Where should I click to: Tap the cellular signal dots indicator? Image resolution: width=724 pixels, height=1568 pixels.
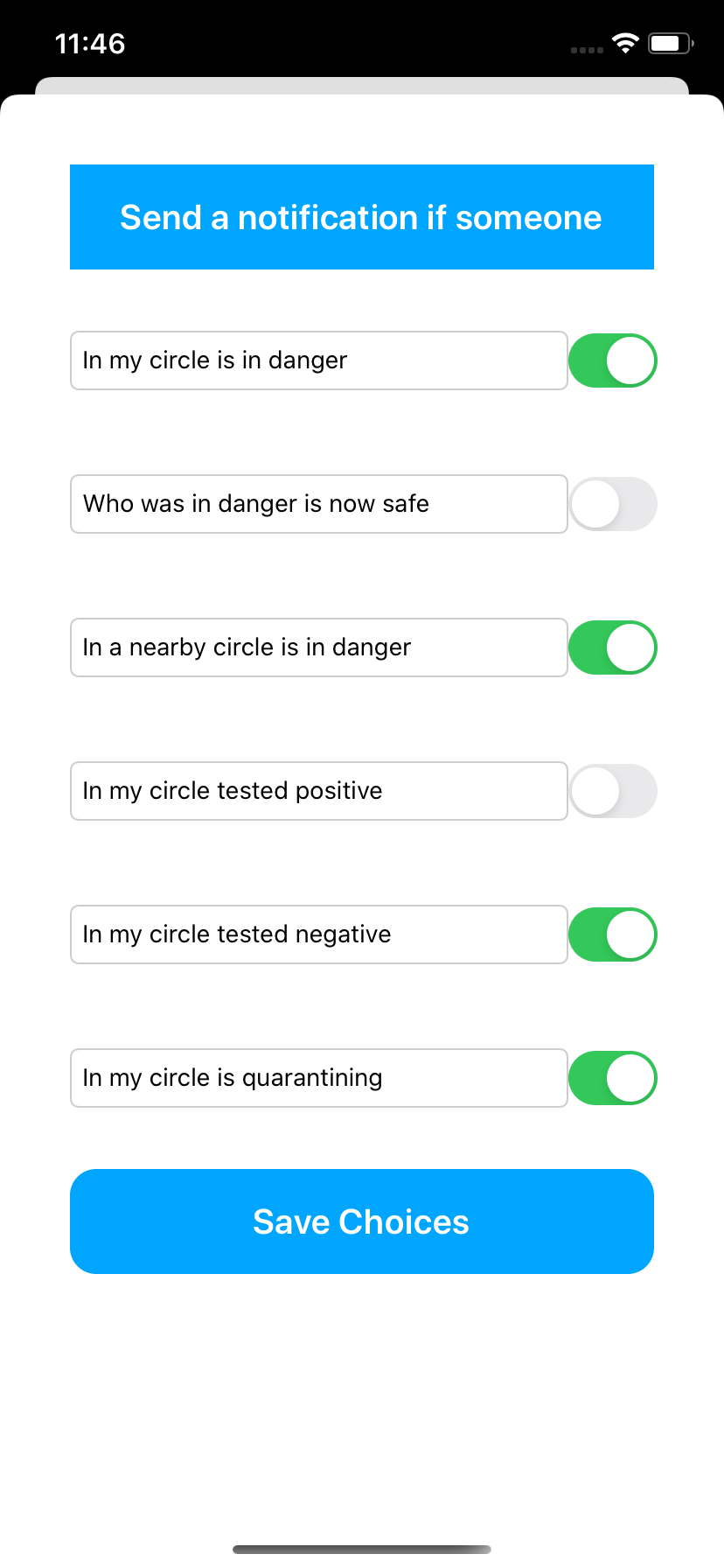coord(587,50)
